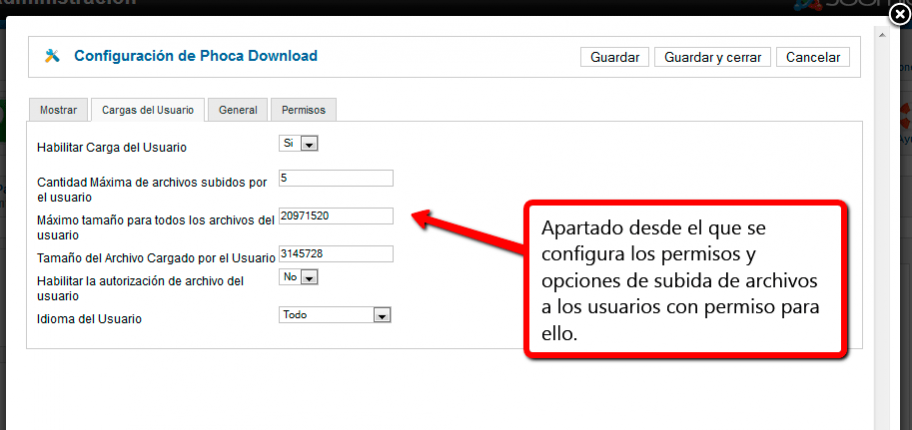Click the Cantidad Máxima de archivos field
Screen dimensions: 912x430
[336, 178]
